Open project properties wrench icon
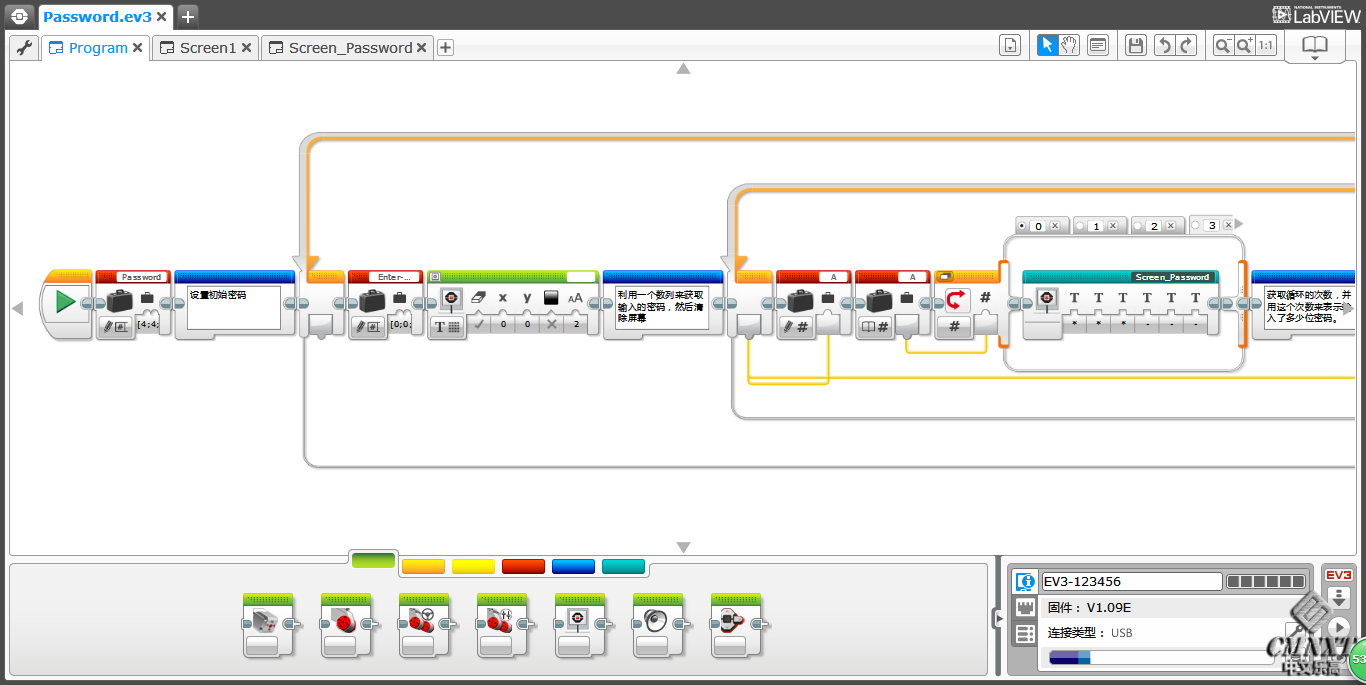The width and height of the screenshot is (1366, 685). pos(25,47)
